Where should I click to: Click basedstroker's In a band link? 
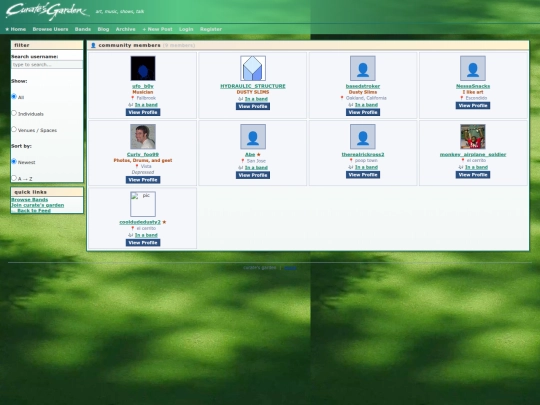366,105
